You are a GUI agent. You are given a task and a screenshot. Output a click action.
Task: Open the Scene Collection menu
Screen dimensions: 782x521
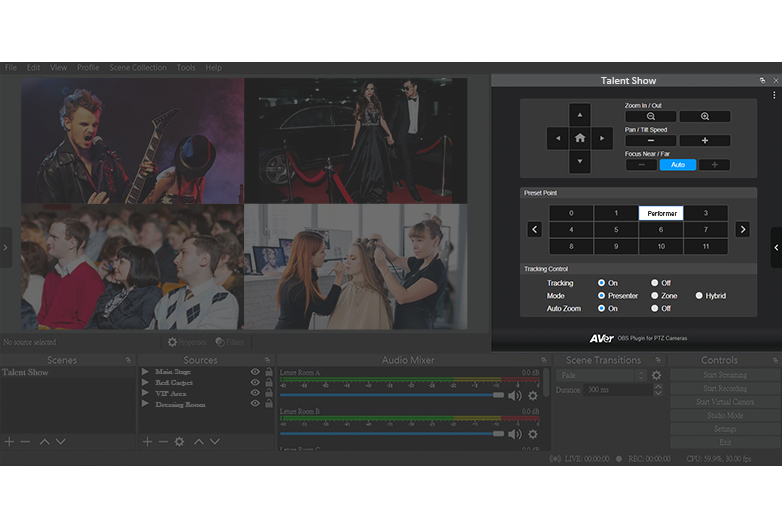pyautogui.click(x=138, y=68)
